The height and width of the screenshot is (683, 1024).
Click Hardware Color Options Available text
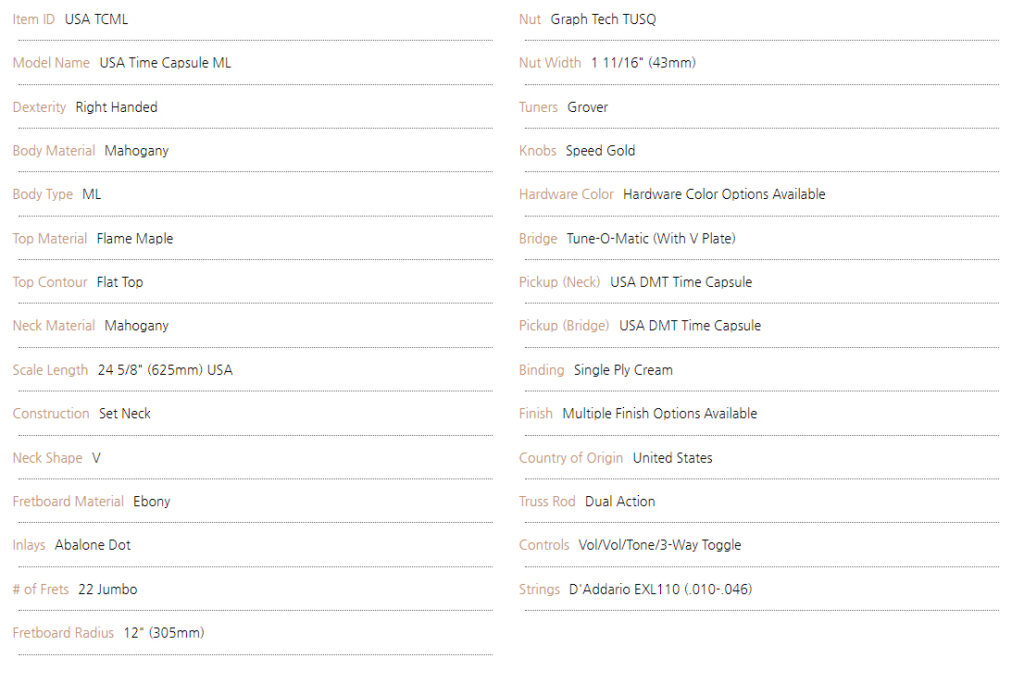coord(724,195)
